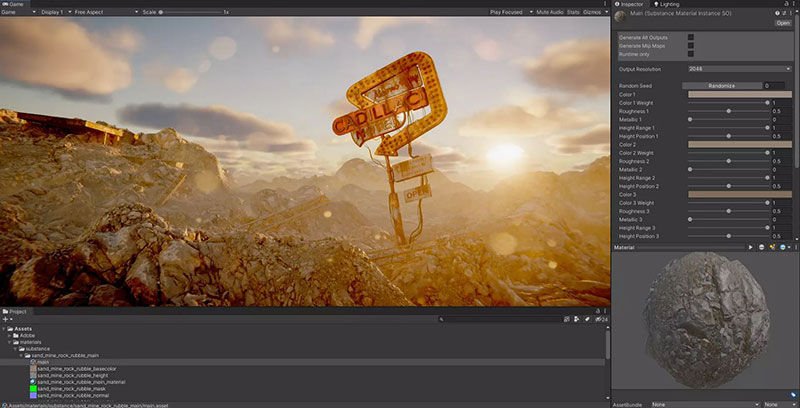The image size is (800, 408).
Task: Click the rock material preview sphere
Action: point(706,319)
